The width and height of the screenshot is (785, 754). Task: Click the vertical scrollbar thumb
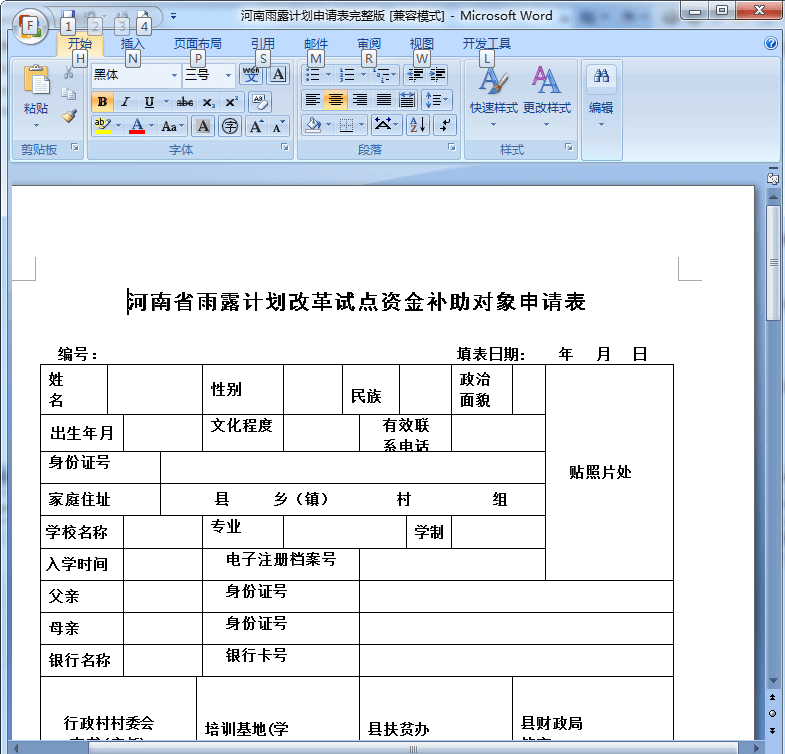[773, 260]
